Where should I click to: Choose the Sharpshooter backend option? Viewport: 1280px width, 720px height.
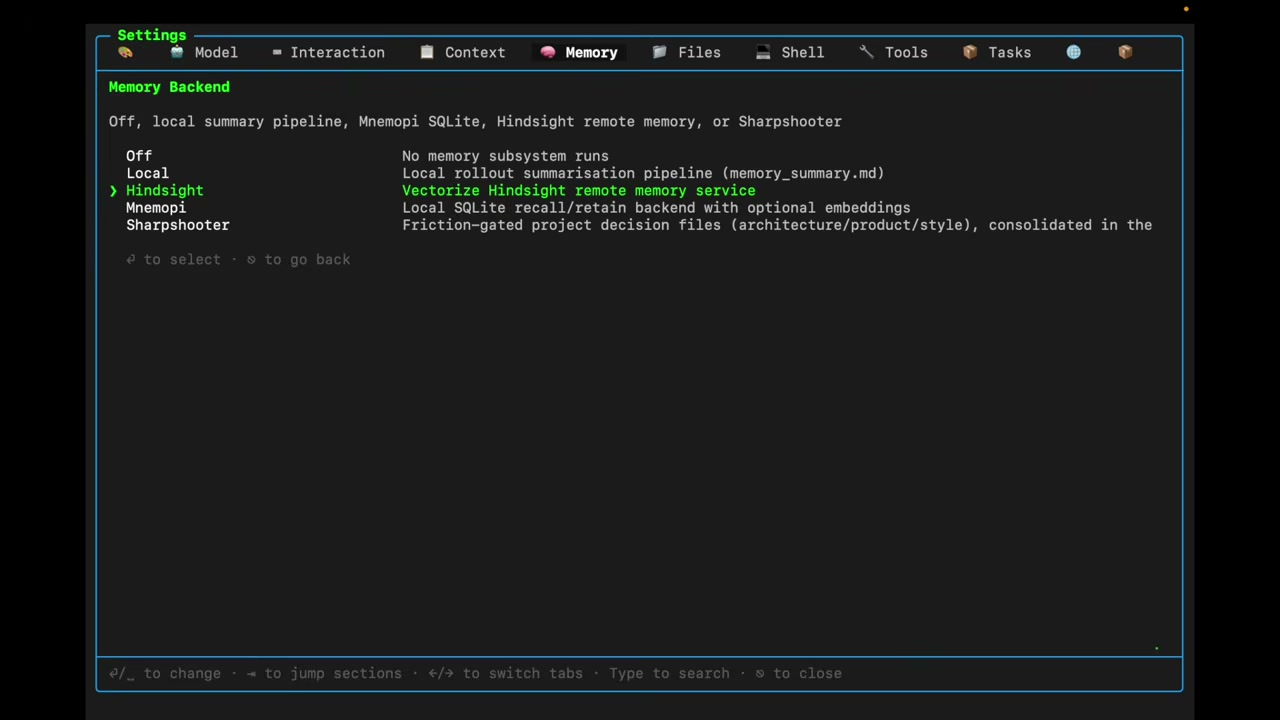[178, 225]
